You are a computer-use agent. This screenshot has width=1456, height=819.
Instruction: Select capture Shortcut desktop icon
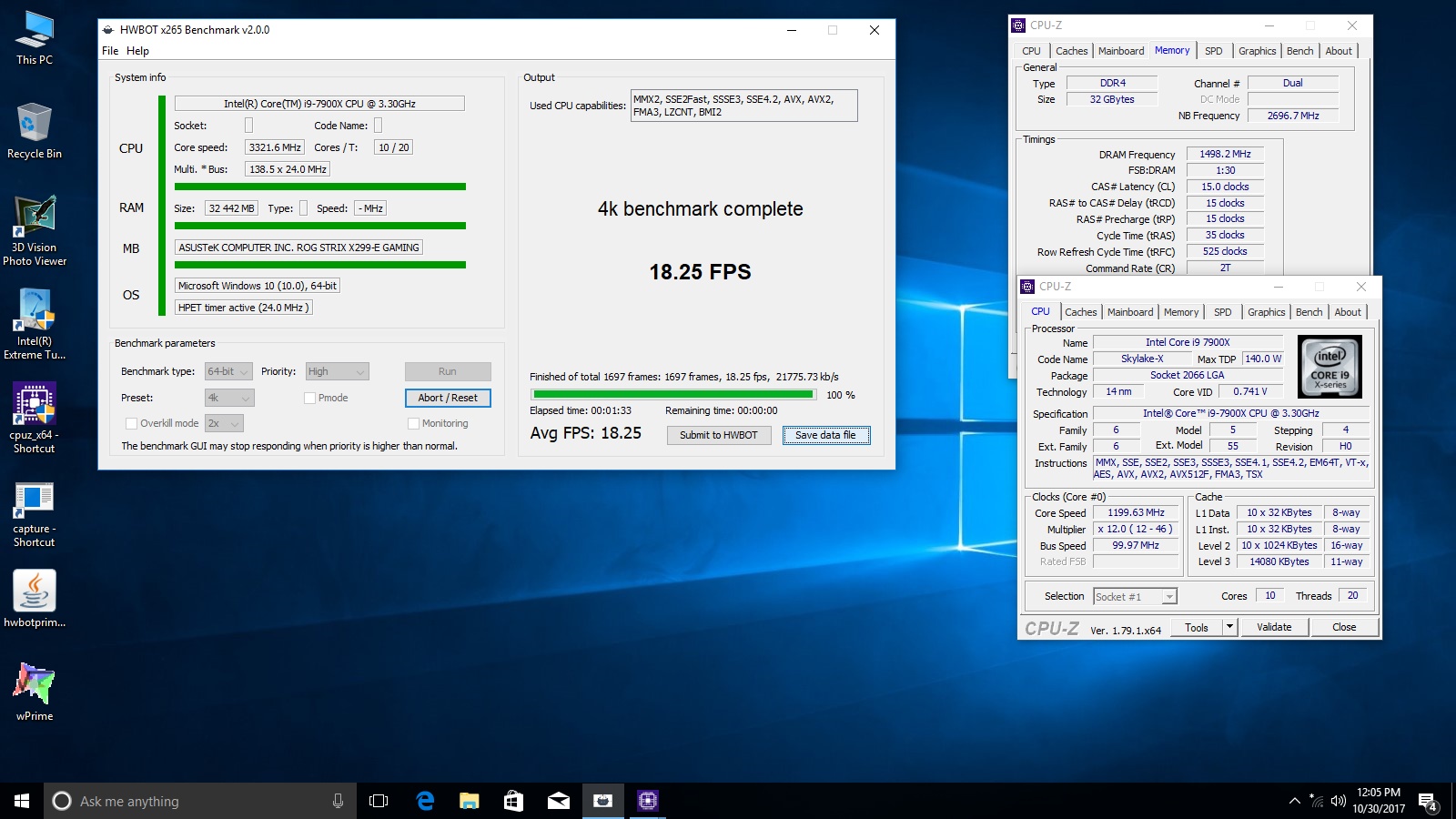pos(35,513)
